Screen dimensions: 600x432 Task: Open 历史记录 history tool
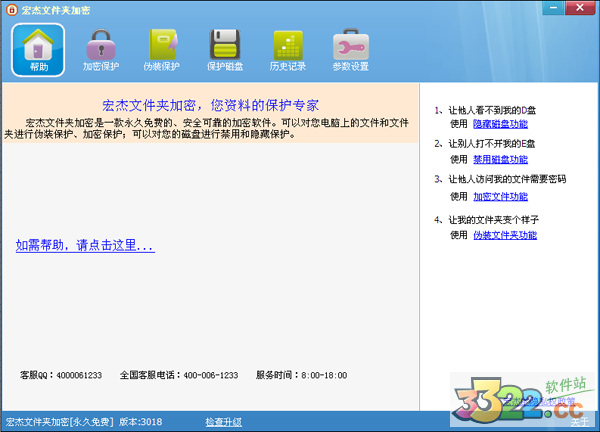point(288,50)
